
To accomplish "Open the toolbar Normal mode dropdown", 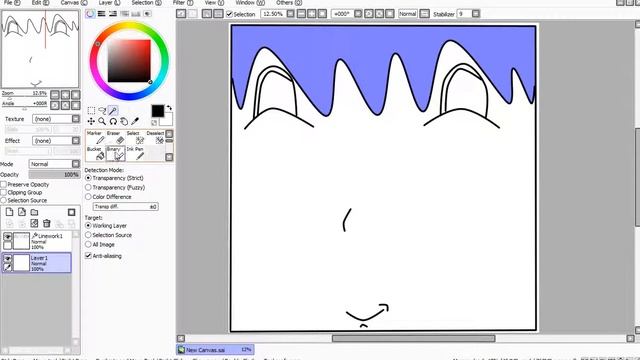I will click(x=424, y=14).
